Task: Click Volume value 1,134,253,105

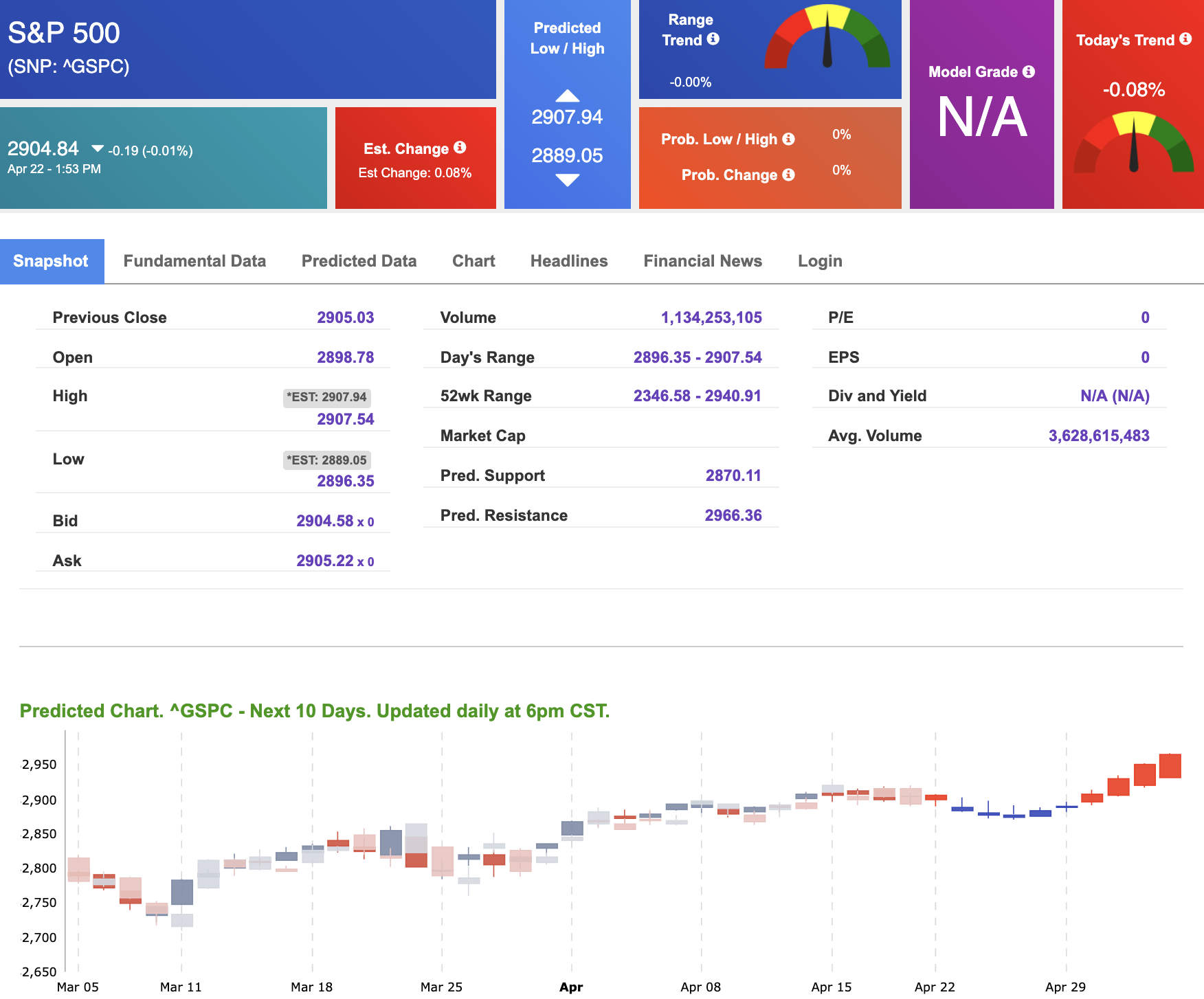Action: [x=711, y=317]
